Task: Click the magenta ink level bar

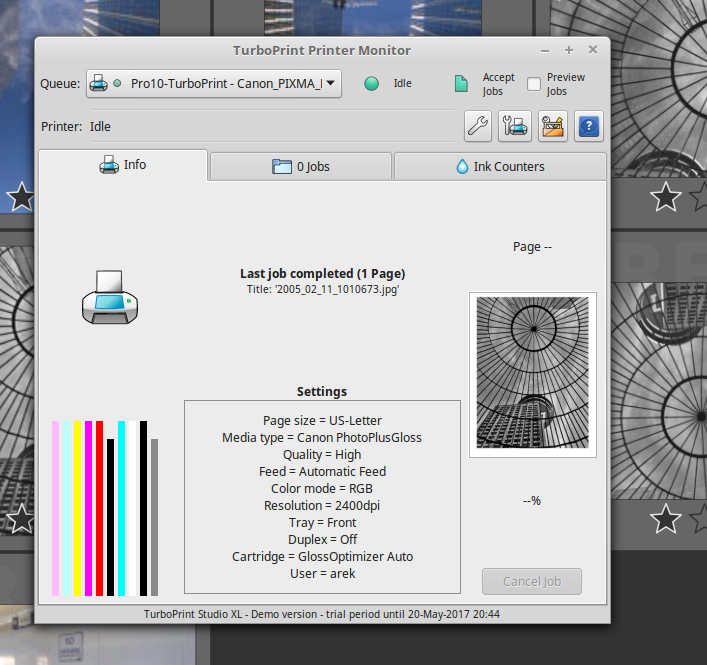Action: 88,508
